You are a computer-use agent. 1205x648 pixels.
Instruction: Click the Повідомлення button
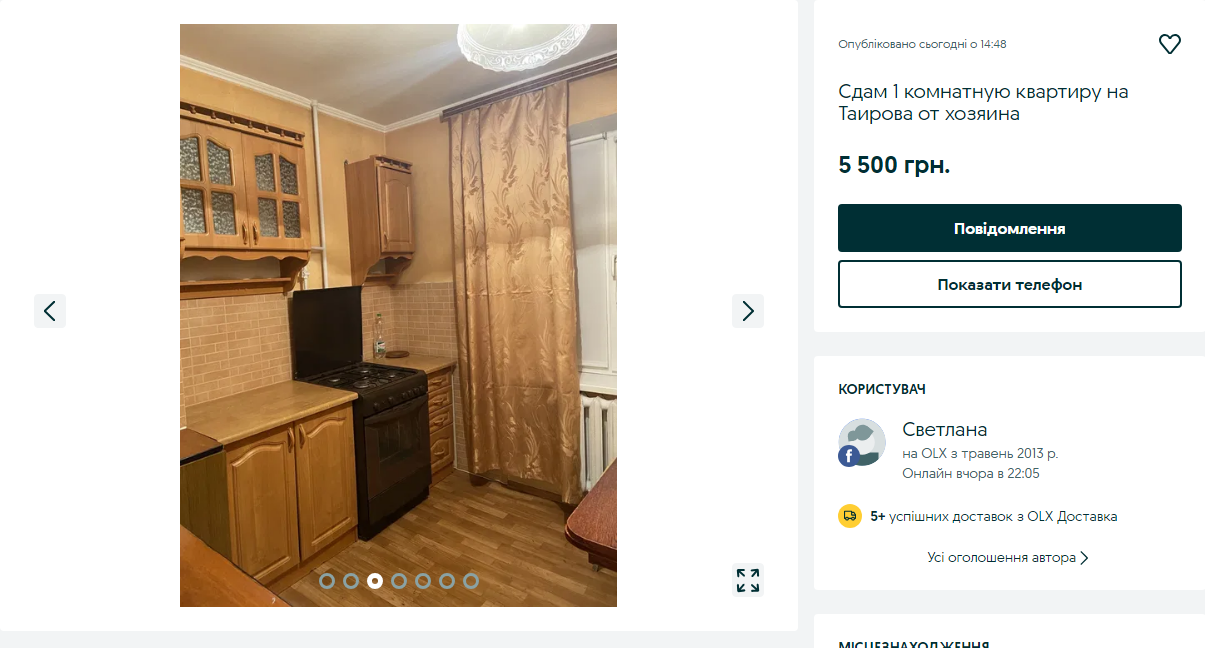(x=1010, y=228)
